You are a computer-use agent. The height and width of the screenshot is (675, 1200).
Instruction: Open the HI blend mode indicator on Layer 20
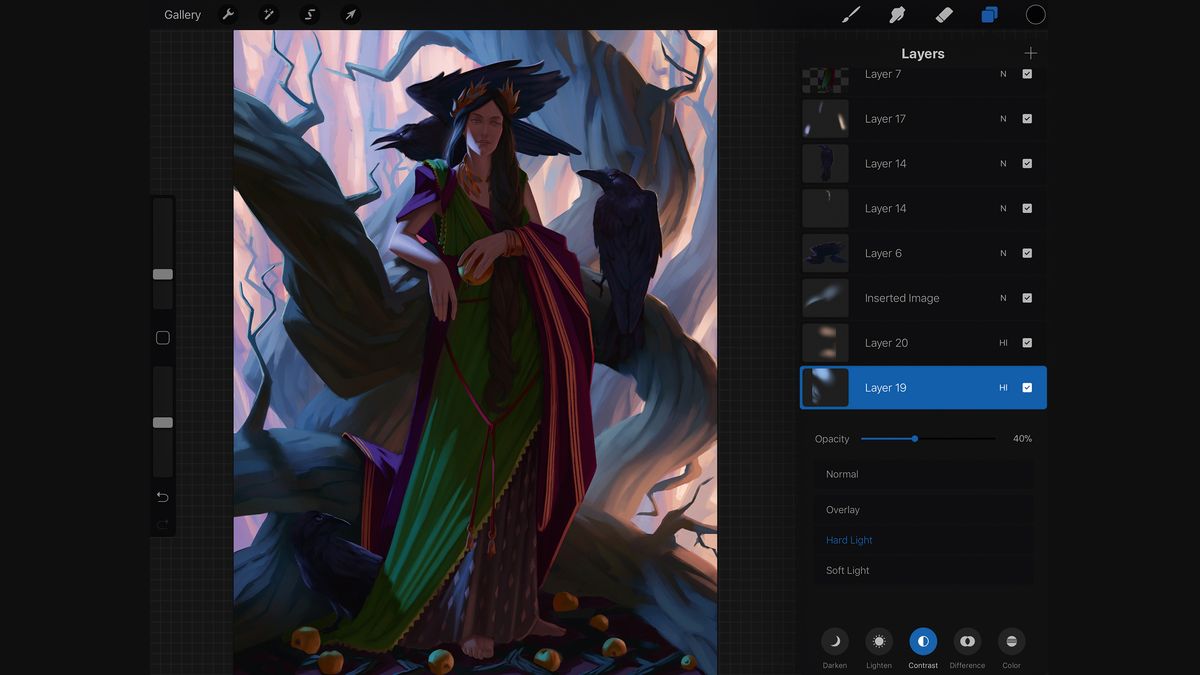1004,342
